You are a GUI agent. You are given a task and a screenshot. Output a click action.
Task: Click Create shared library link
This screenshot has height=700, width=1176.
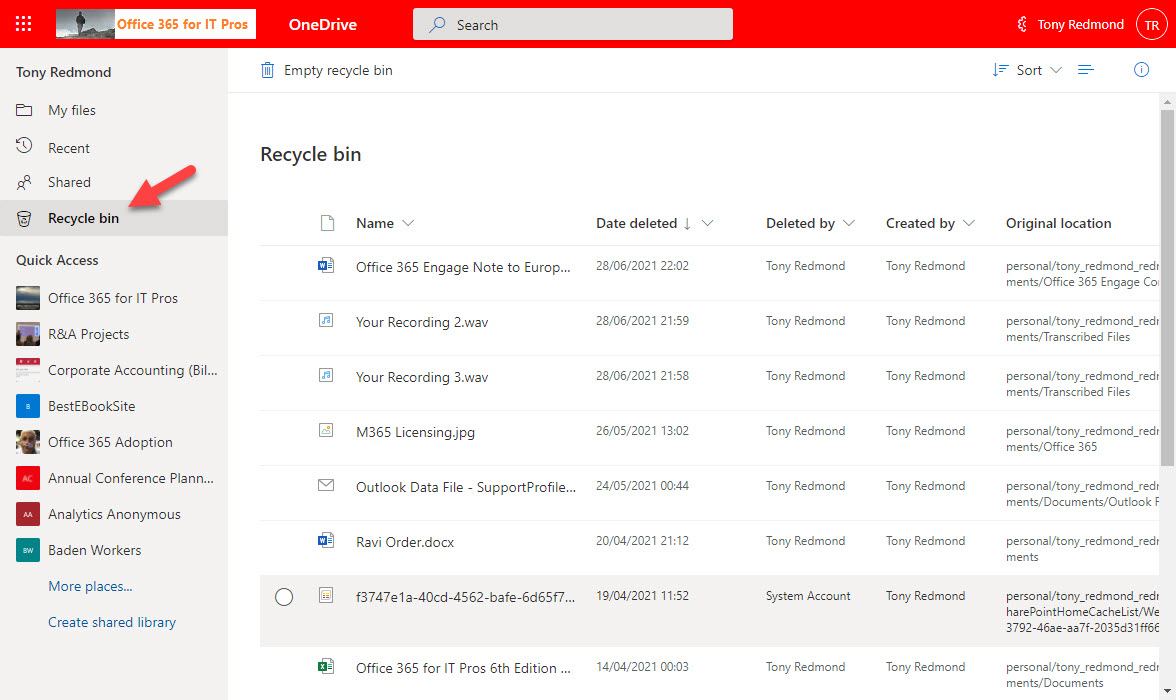[x=112, y=622]
